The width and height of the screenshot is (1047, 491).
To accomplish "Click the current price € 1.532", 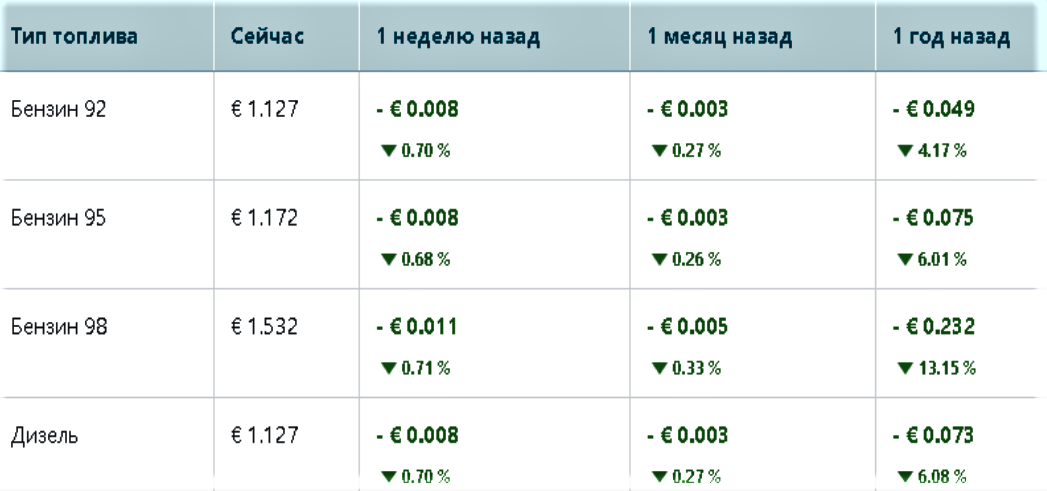I will click(262, 327).
